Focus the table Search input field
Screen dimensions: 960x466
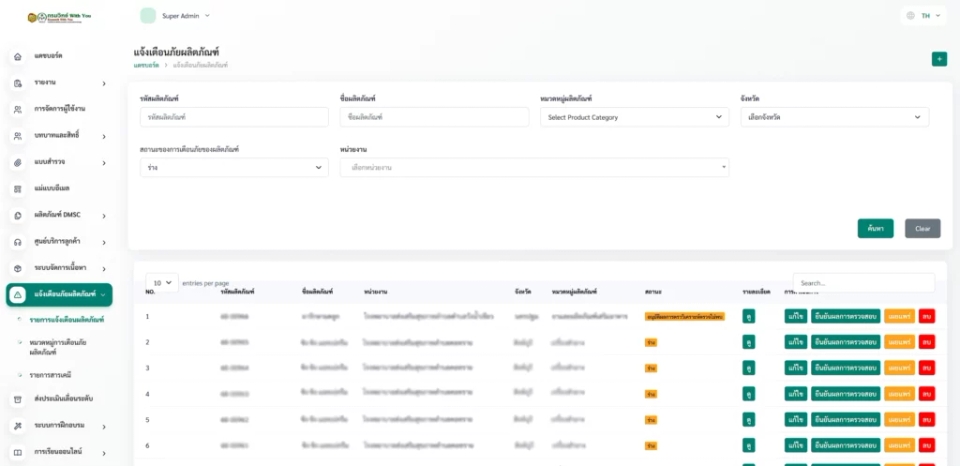coord(864,283)
